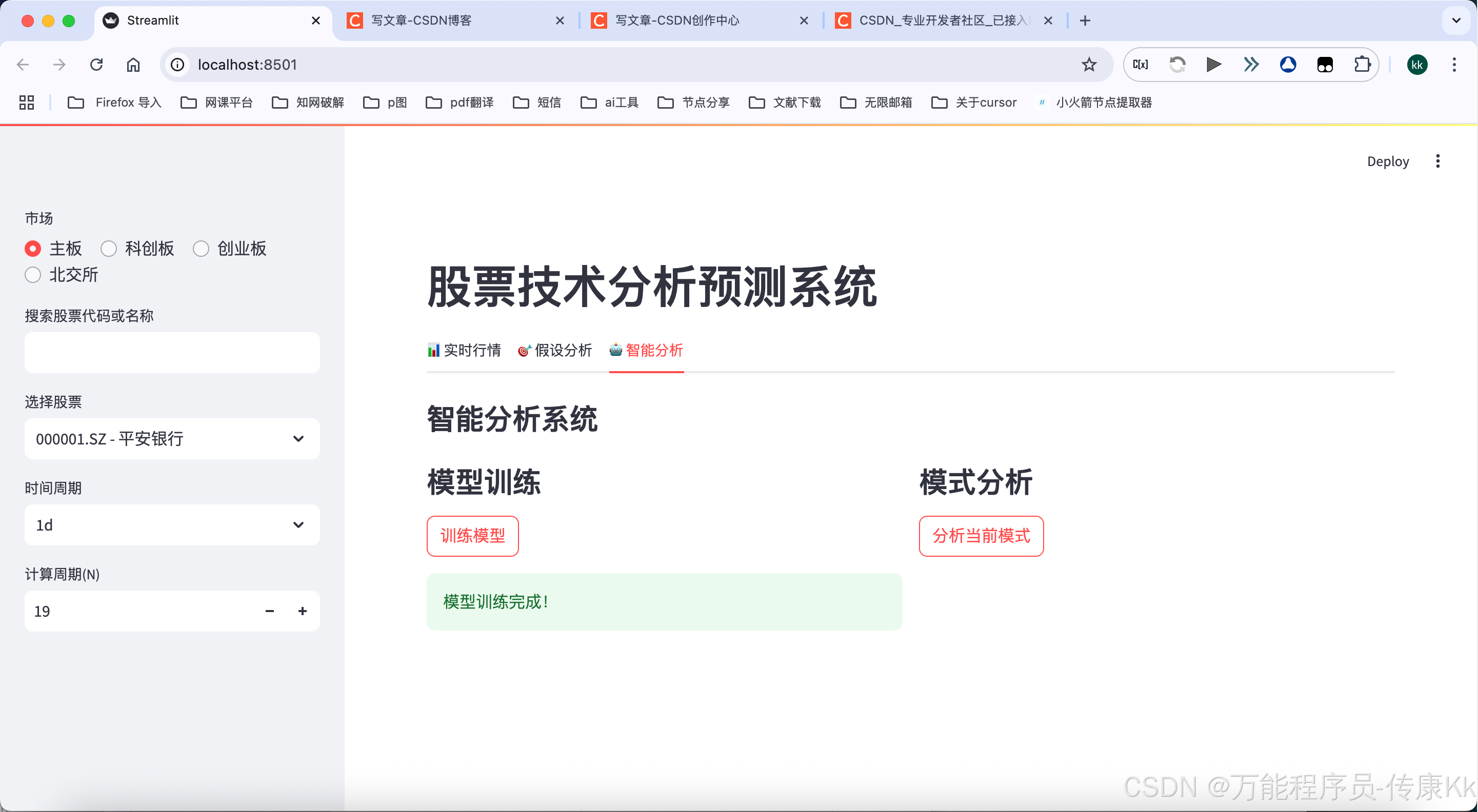Open the ai工具 bookmark folder

609,103
